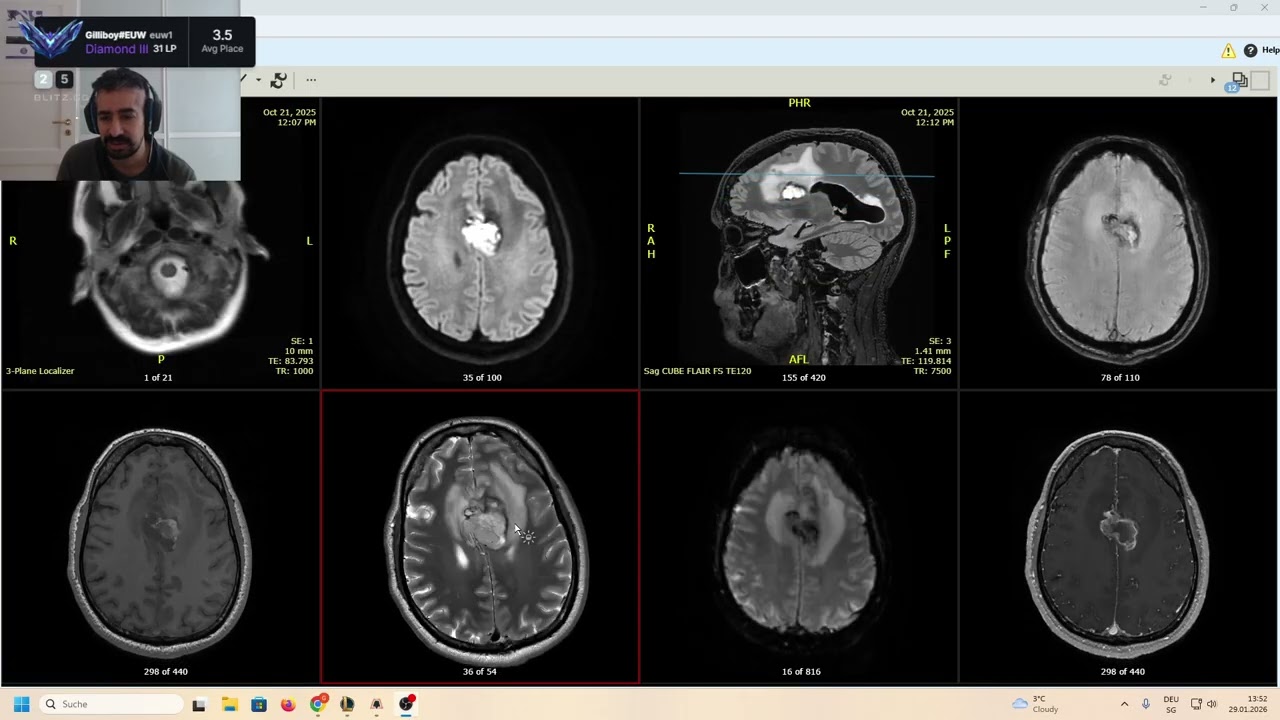Open OBS Studio taskbar icon
1280x720 pixels.
click(x=406, y=704)
